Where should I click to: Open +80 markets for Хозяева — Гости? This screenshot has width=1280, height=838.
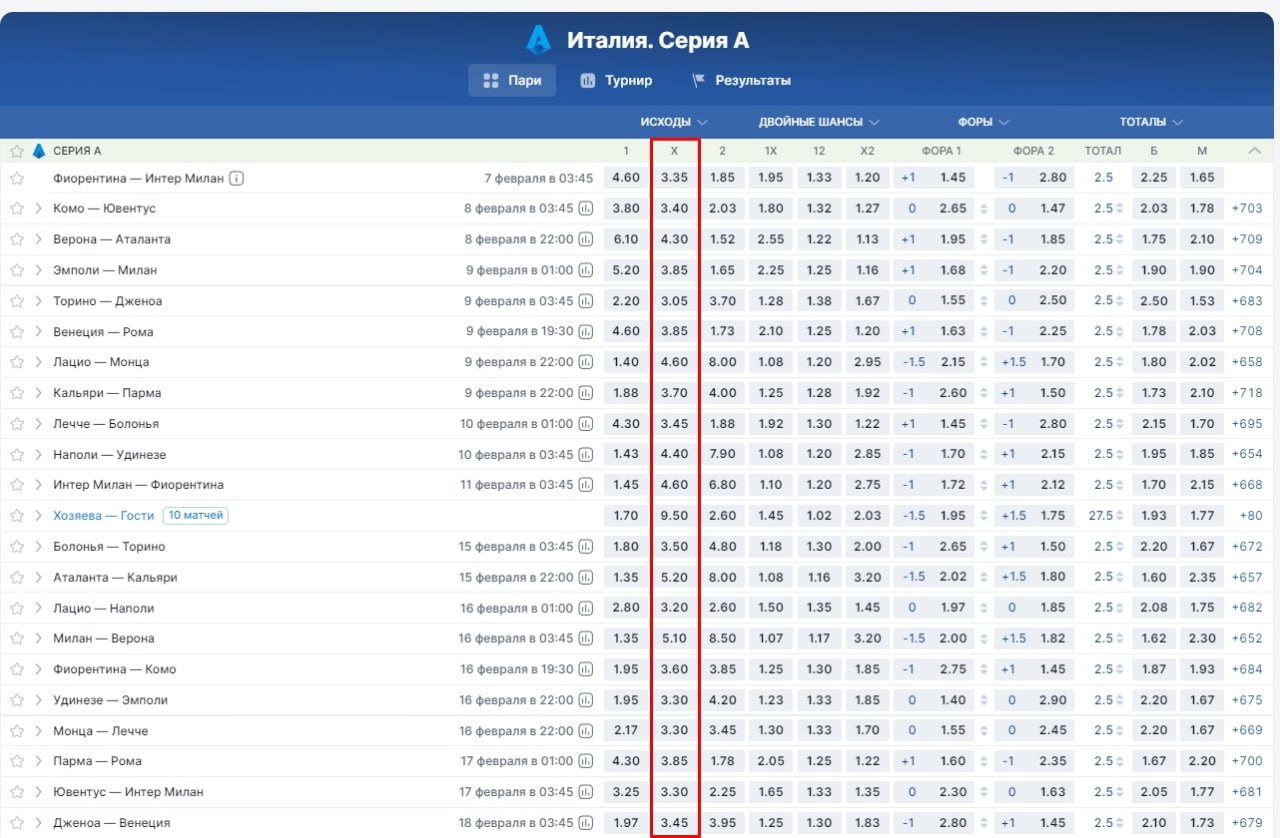tap(1251, 516)
